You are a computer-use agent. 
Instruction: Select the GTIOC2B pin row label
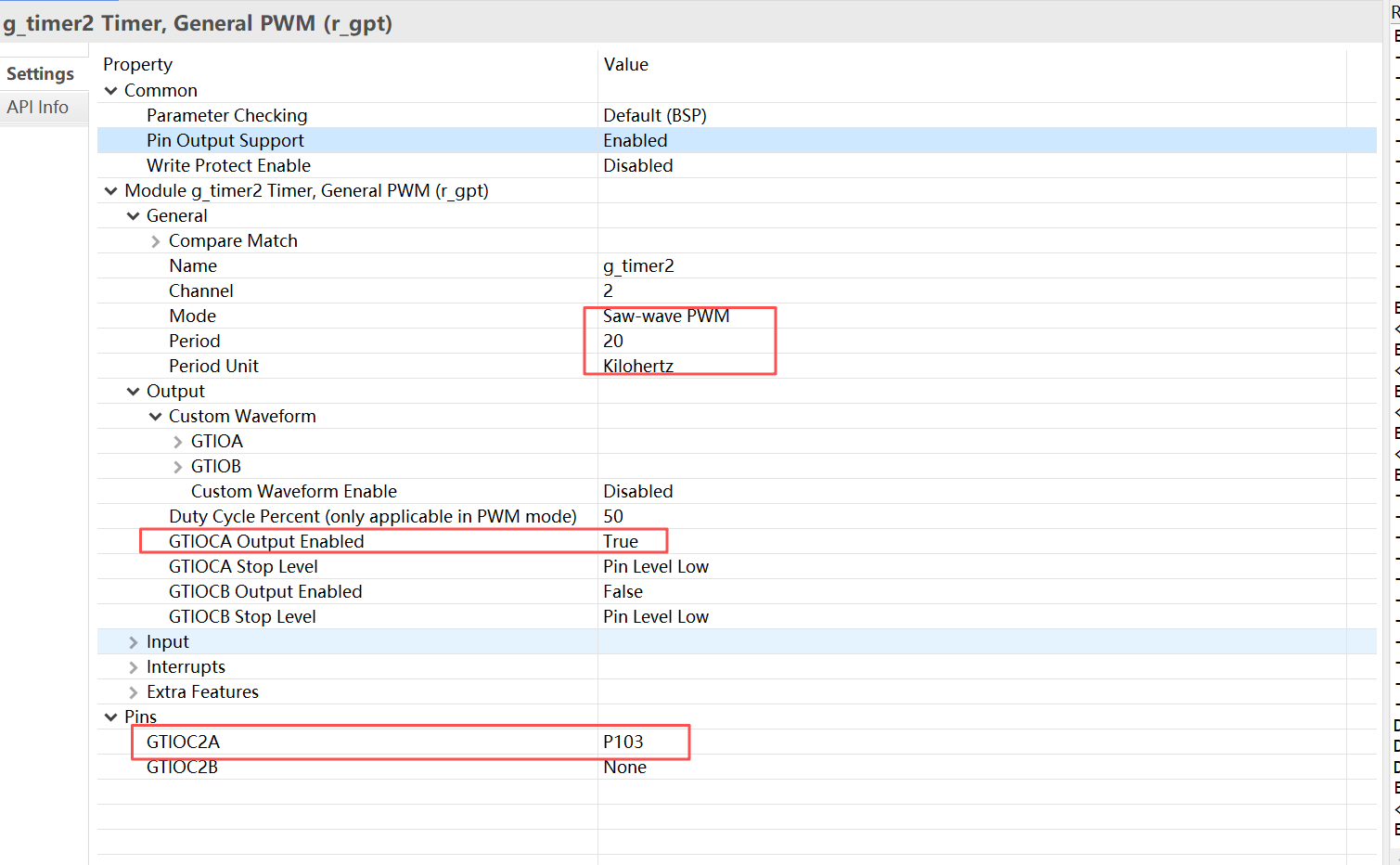pyautogui.click(x=182, y=767)
